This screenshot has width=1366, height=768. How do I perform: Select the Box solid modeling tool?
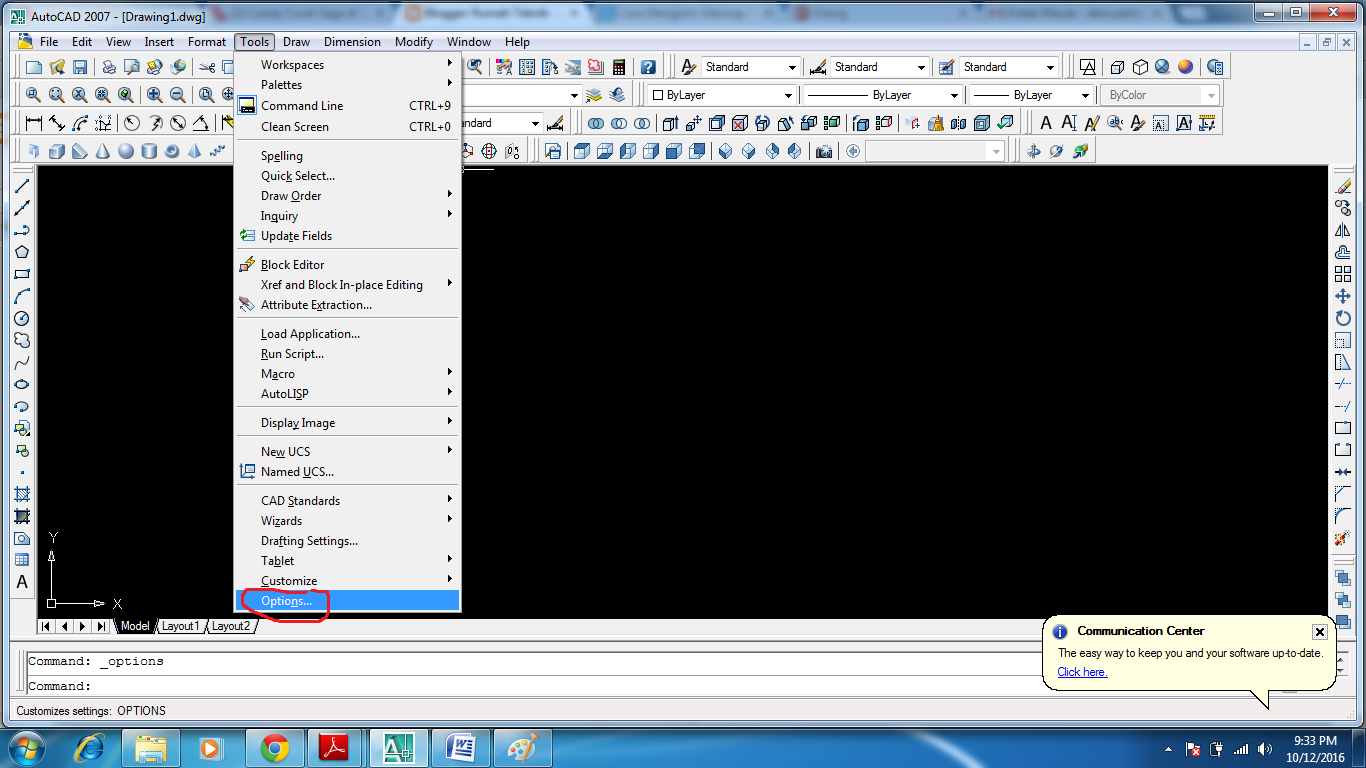point(57,151)
